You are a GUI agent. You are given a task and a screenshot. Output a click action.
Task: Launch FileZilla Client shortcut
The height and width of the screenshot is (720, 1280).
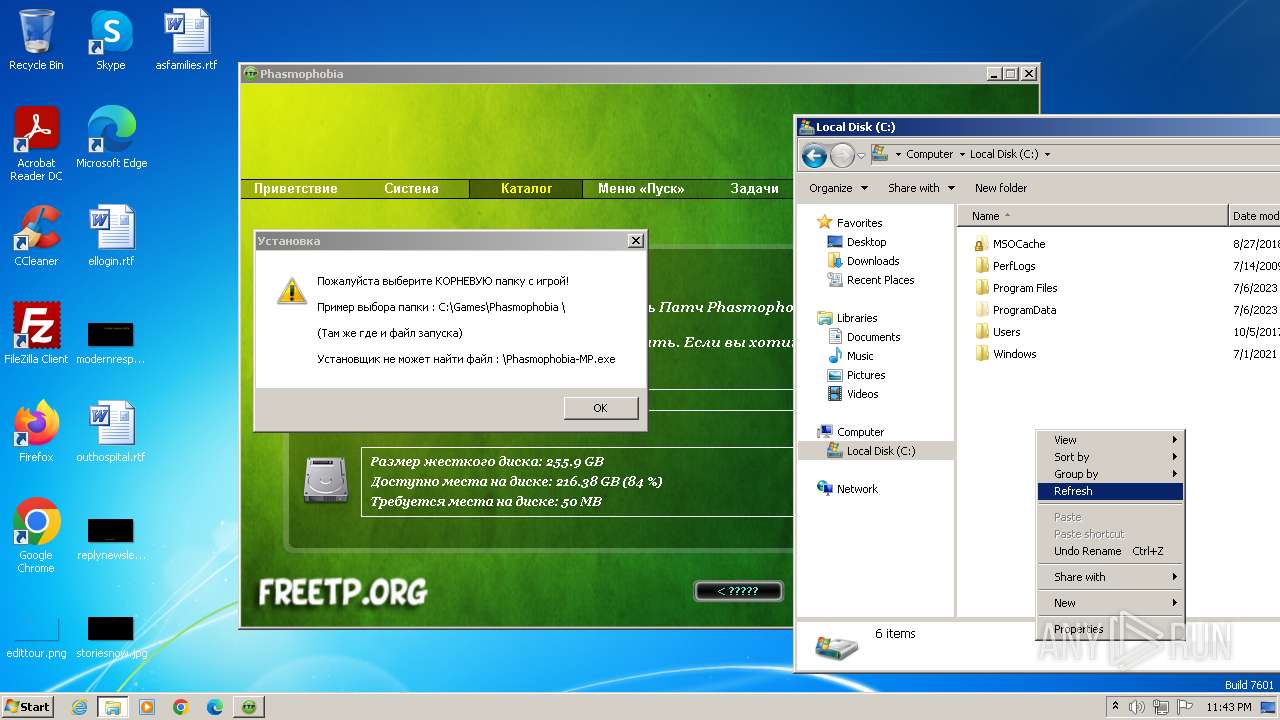click(36, 333)
